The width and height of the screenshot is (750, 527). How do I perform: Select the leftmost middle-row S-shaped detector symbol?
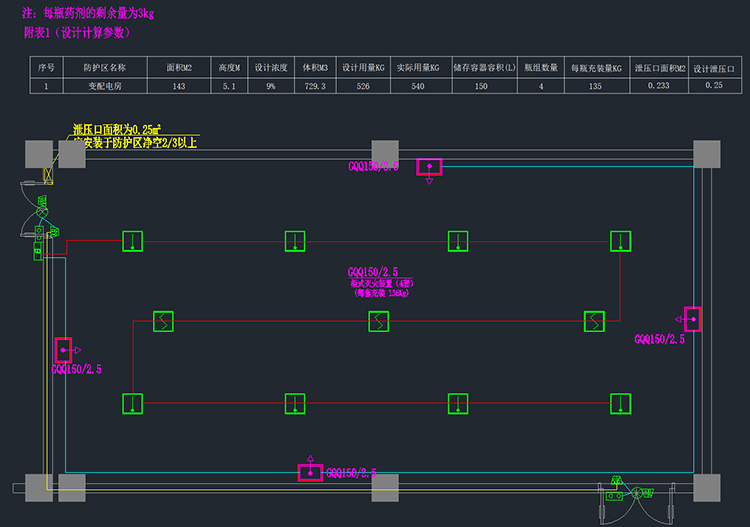click(x=164, y=321)
